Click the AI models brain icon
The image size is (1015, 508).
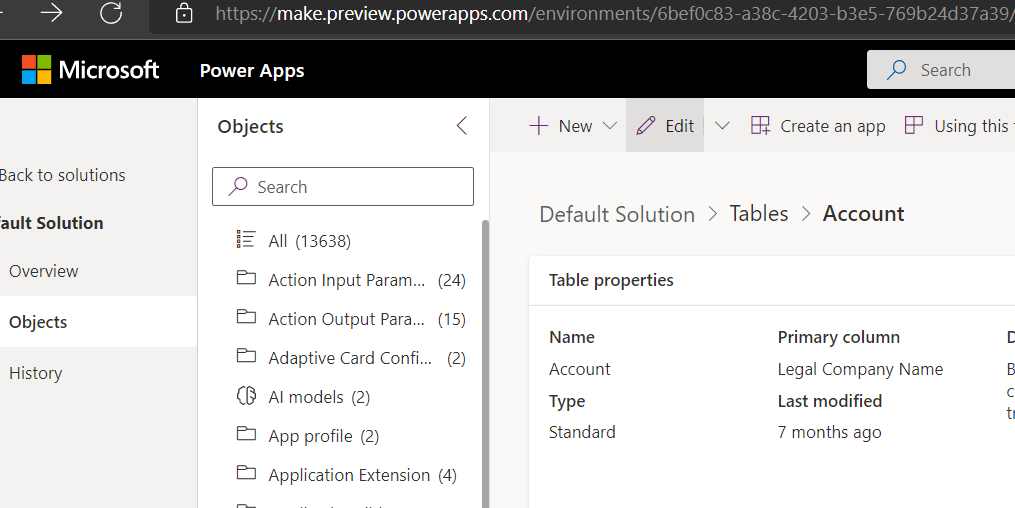click(246, 397)
